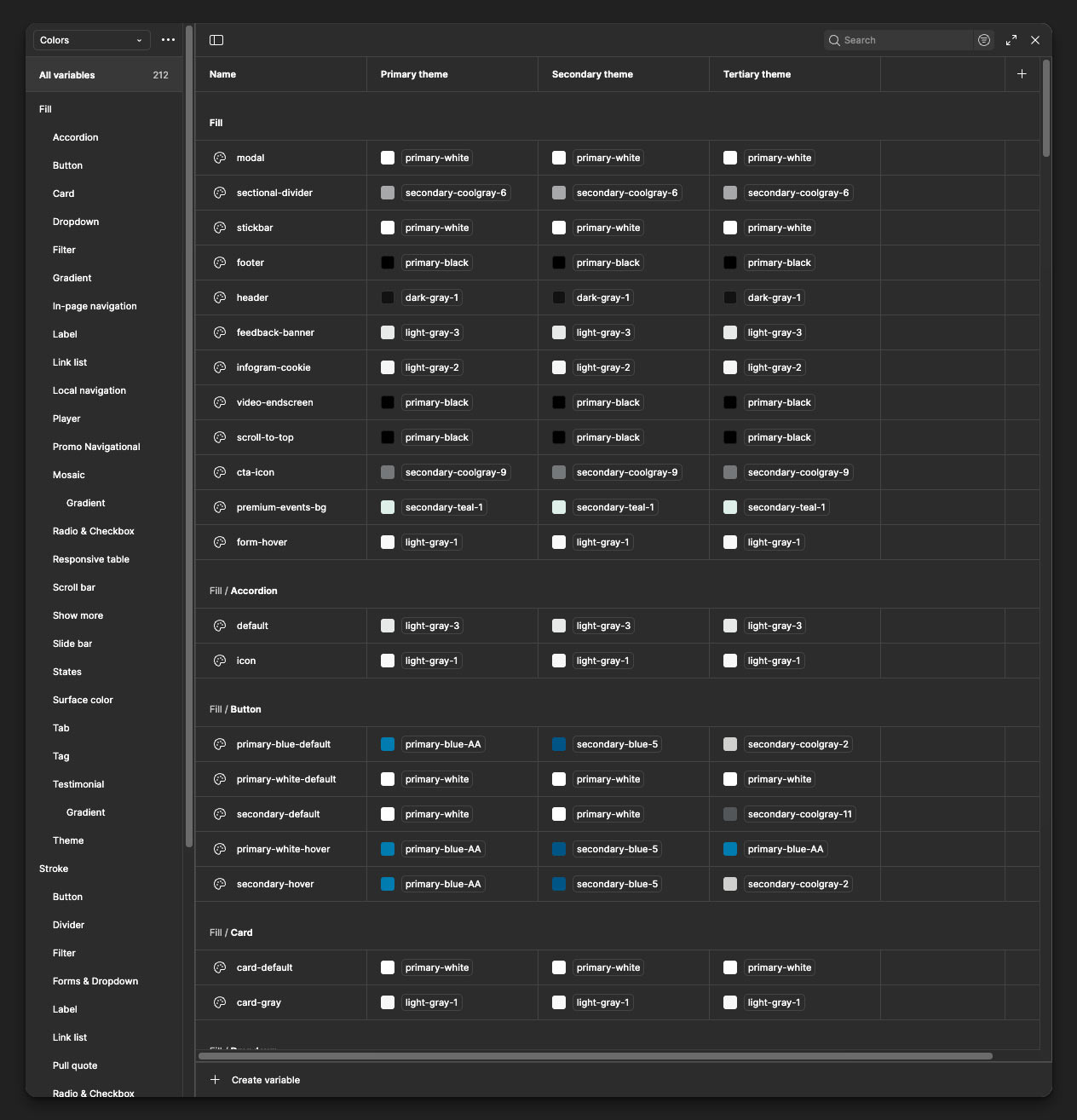Open the Stroke group in the sidebar
Screen dimensions: 1077x1120
(x=54, y=869)
